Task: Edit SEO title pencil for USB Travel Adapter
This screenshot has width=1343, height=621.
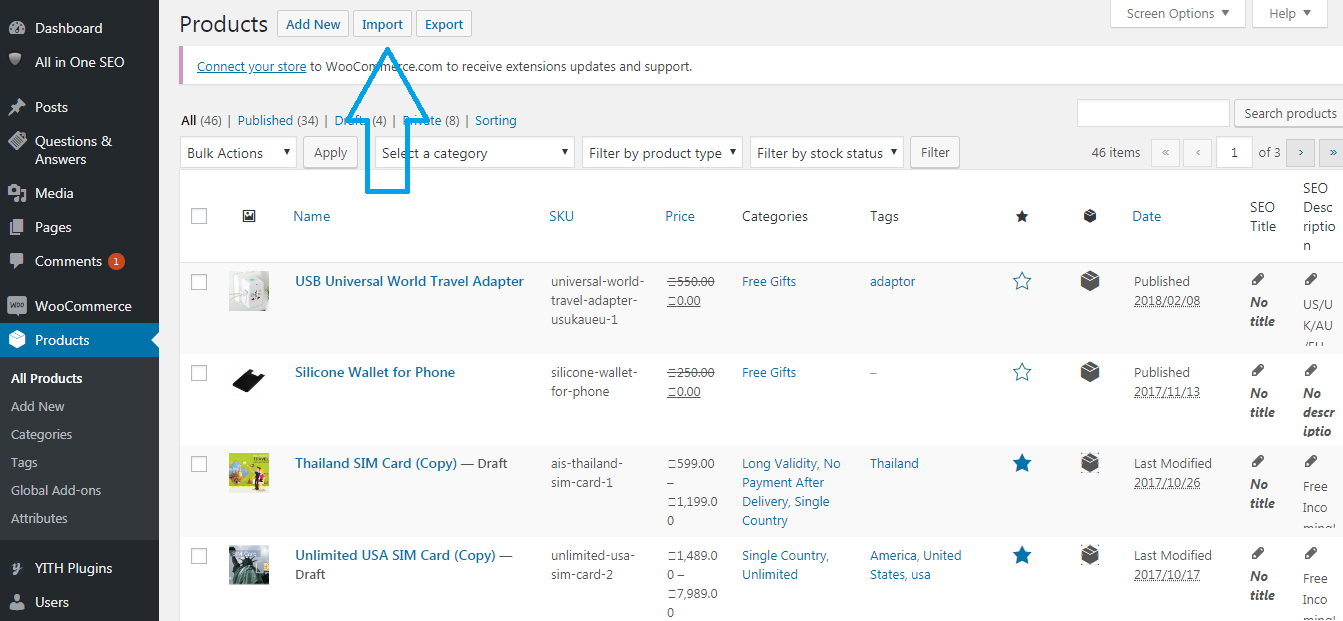Action: tap(1257, 280)
